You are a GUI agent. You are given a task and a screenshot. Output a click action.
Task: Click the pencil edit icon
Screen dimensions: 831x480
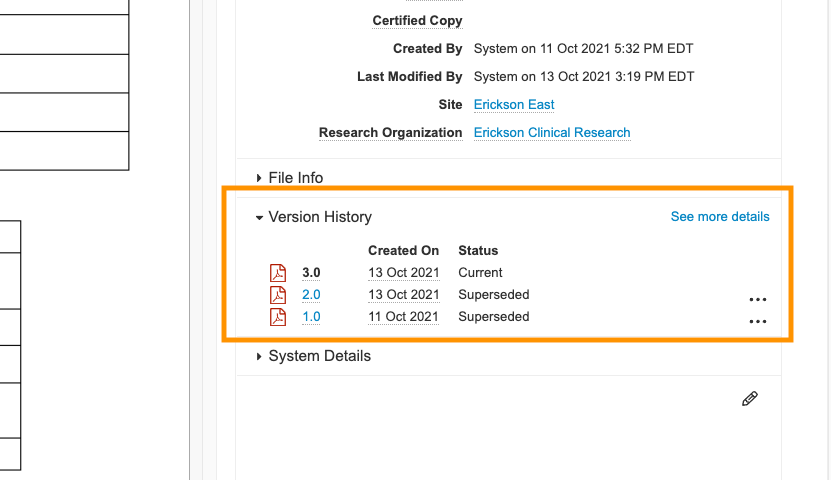click(x=749, y=399)
